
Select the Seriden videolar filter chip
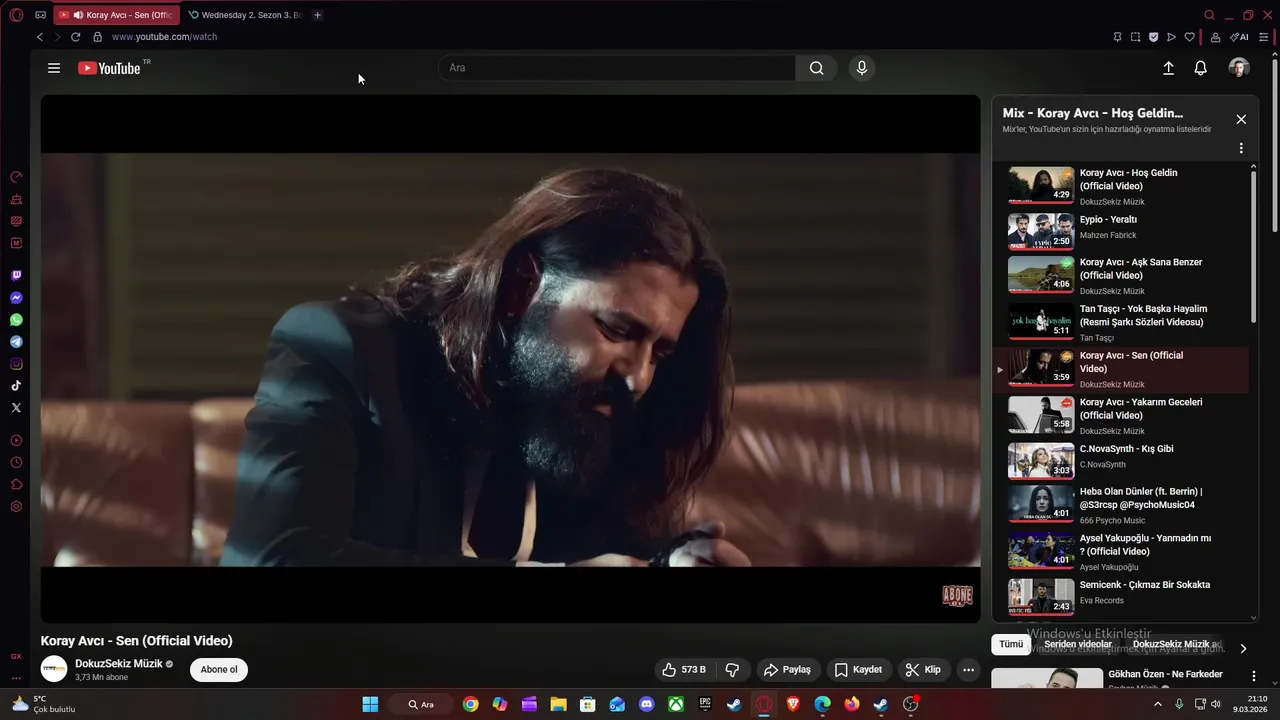pos(1078,645)
